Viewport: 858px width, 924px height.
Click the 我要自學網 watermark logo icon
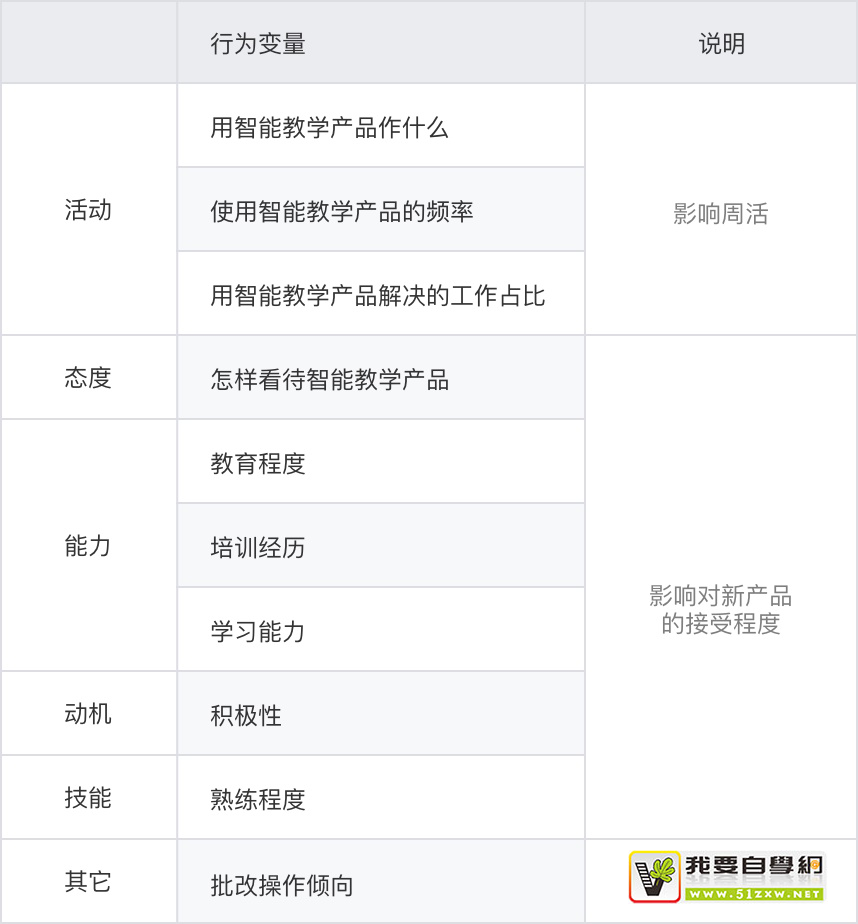click(x=655, y=877)
